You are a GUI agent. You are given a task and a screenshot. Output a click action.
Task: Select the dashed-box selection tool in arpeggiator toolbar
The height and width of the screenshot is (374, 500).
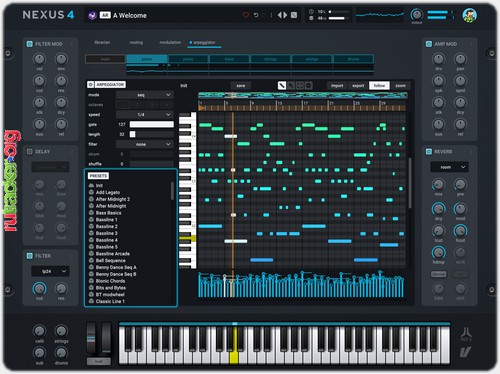(300, 86)
